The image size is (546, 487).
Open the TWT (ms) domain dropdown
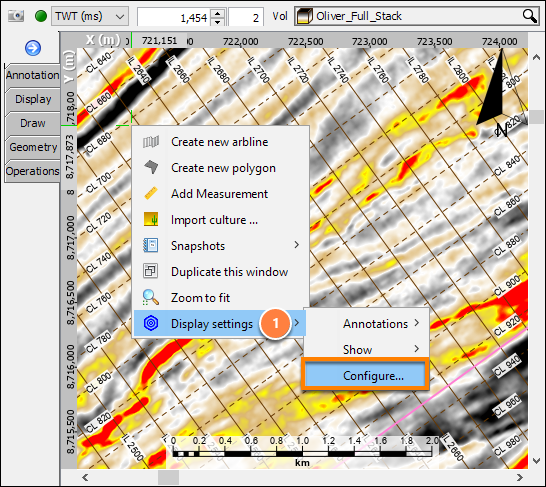tap(90, 16)
